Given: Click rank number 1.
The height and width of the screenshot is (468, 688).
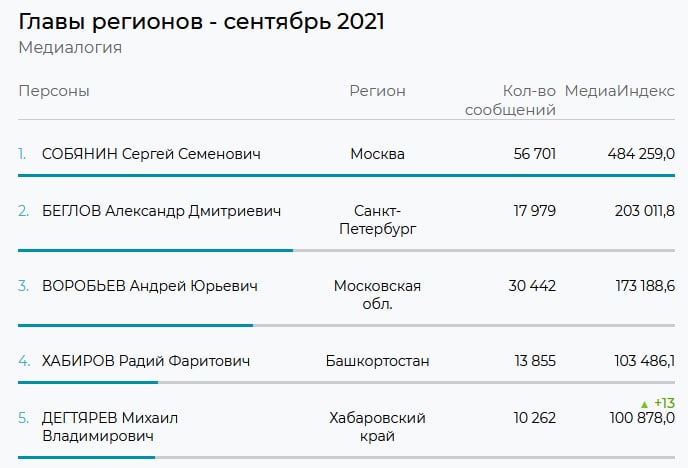Looking at the screenshot, I should pyautogui.click(x=22, y=154).
